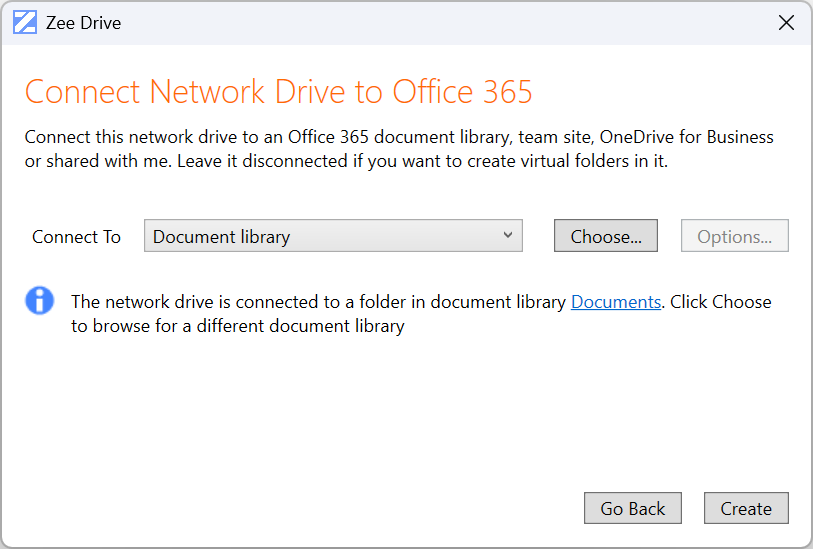The image size is (813, 549).
Task: Follow the Documents hyperlink
Action: tap(615, 302)
